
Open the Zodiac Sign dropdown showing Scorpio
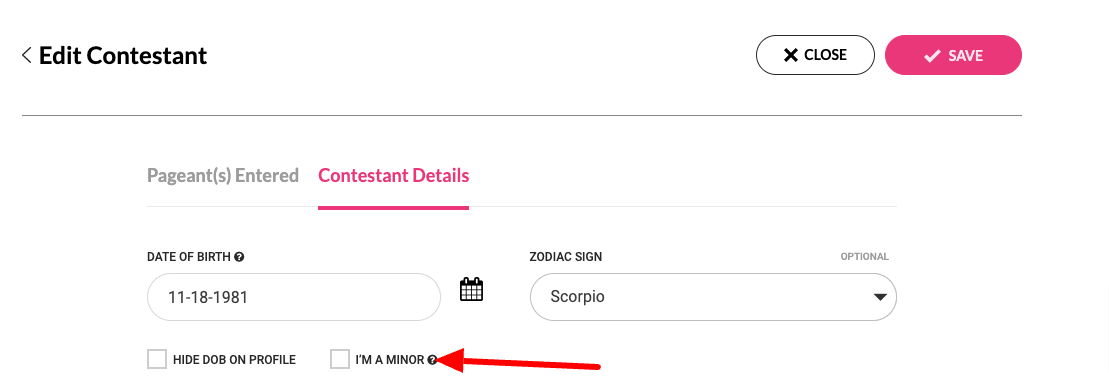tap(713, 296)
